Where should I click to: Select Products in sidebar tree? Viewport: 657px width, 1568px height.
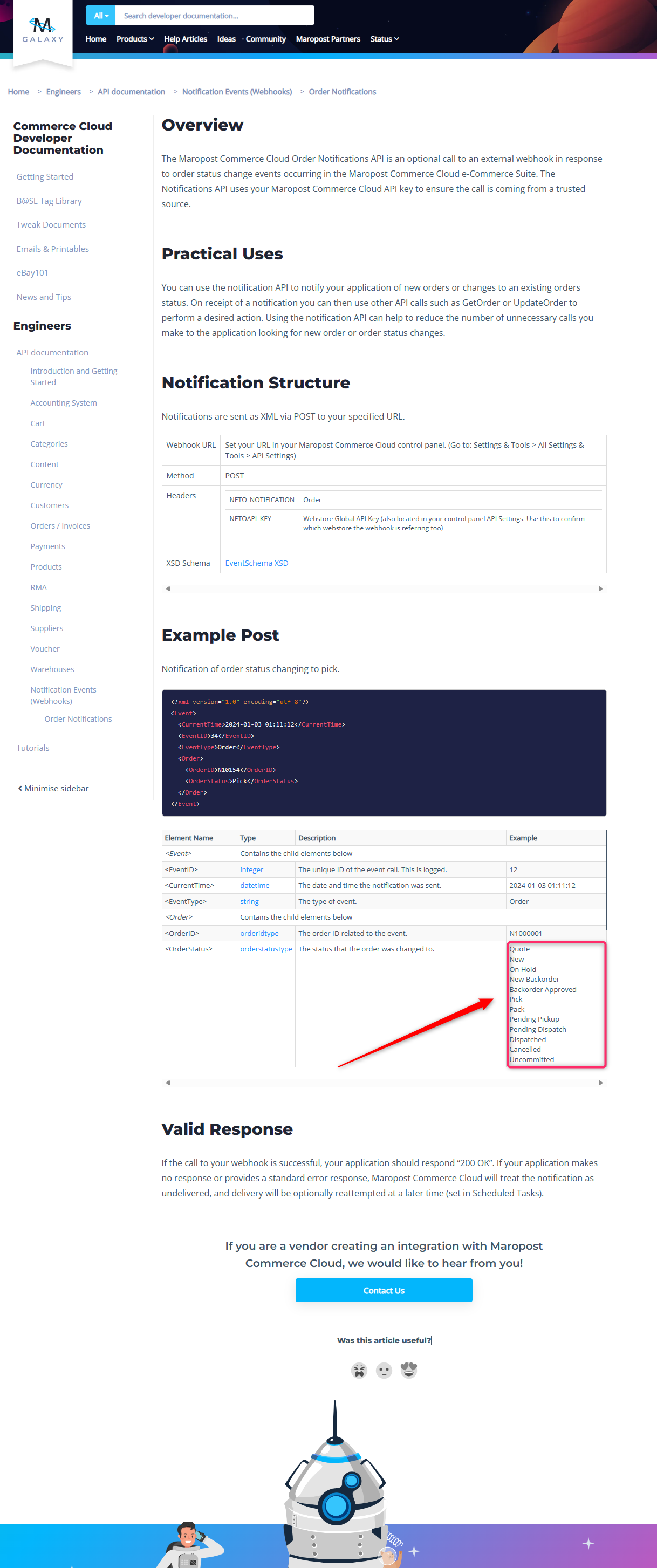(x=46, y=567)
